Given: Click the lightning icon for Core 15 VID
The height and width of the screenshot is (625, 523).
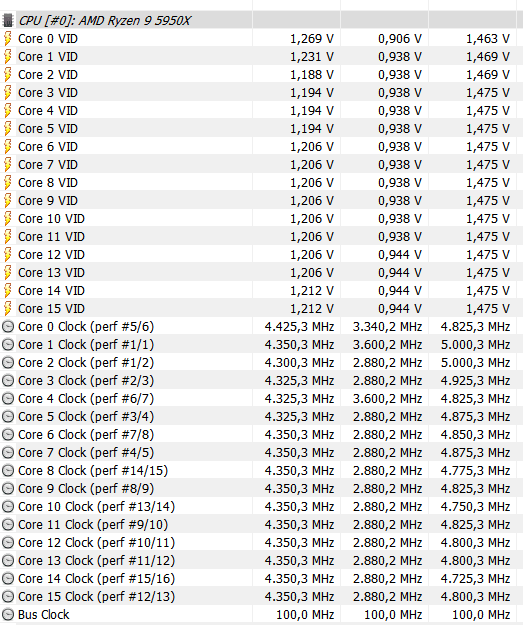Looking at the screenshot, I should [8, 309].
